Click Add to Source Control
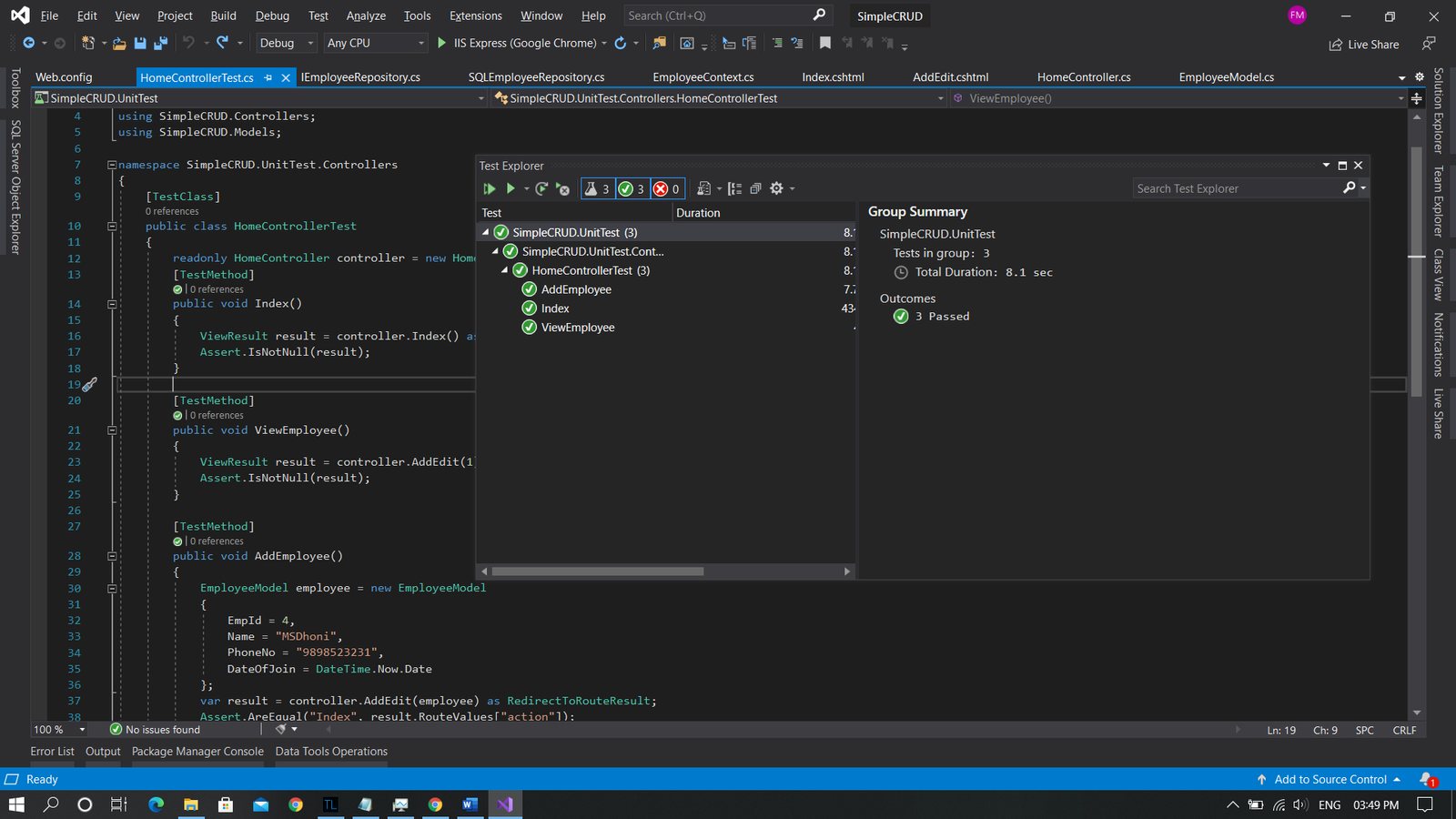1456x819 pixels. point(1330,779)
